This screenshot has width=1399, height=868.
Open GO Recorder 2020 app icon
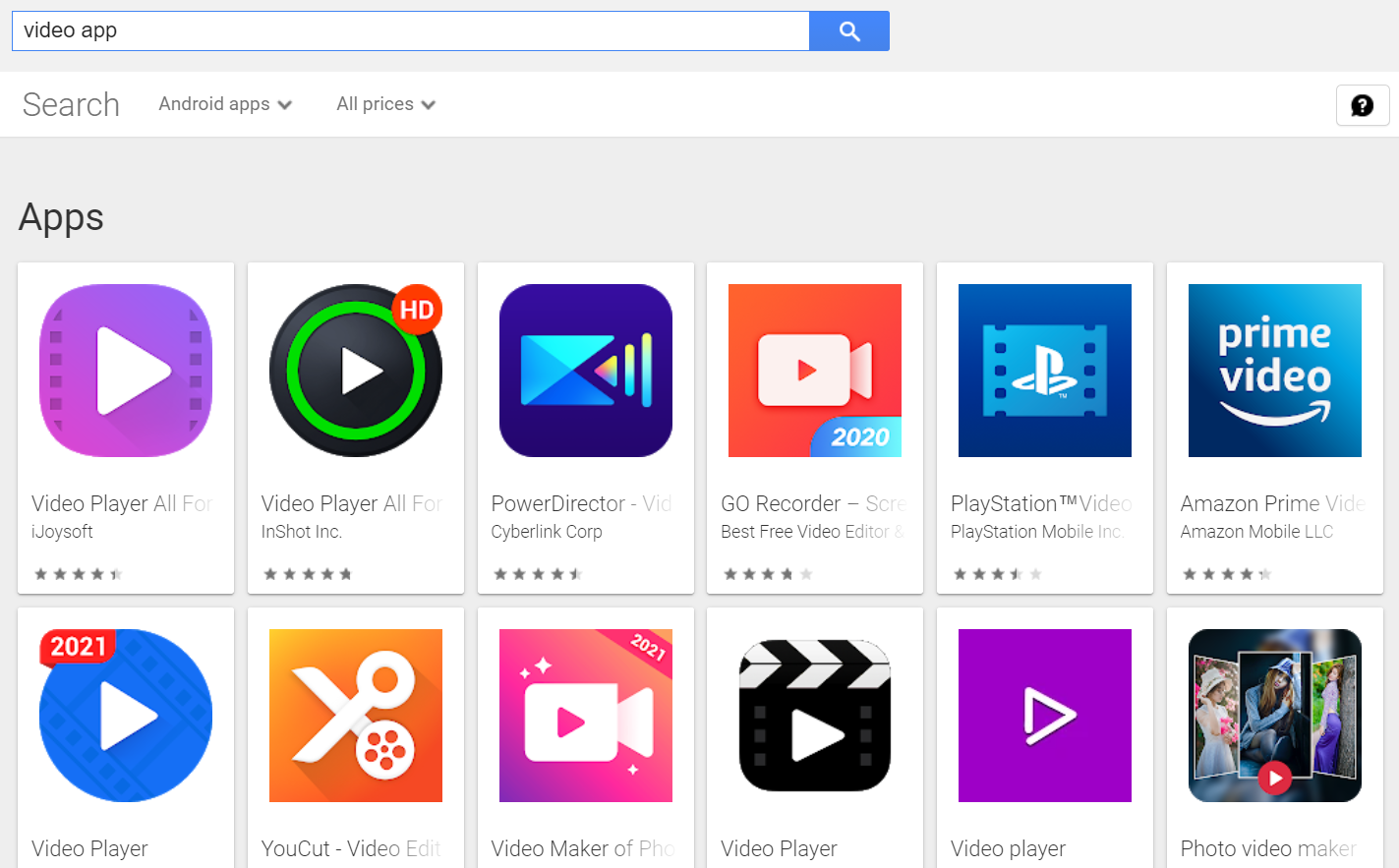click(x=815, y=371)
